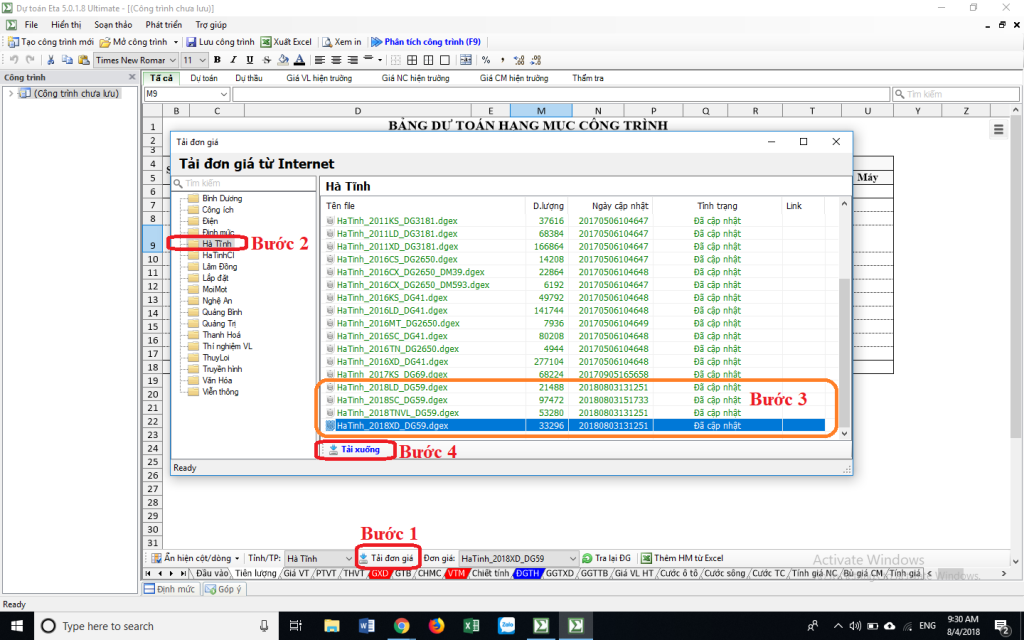Click the Lưu công trình save button

point(220,42)
